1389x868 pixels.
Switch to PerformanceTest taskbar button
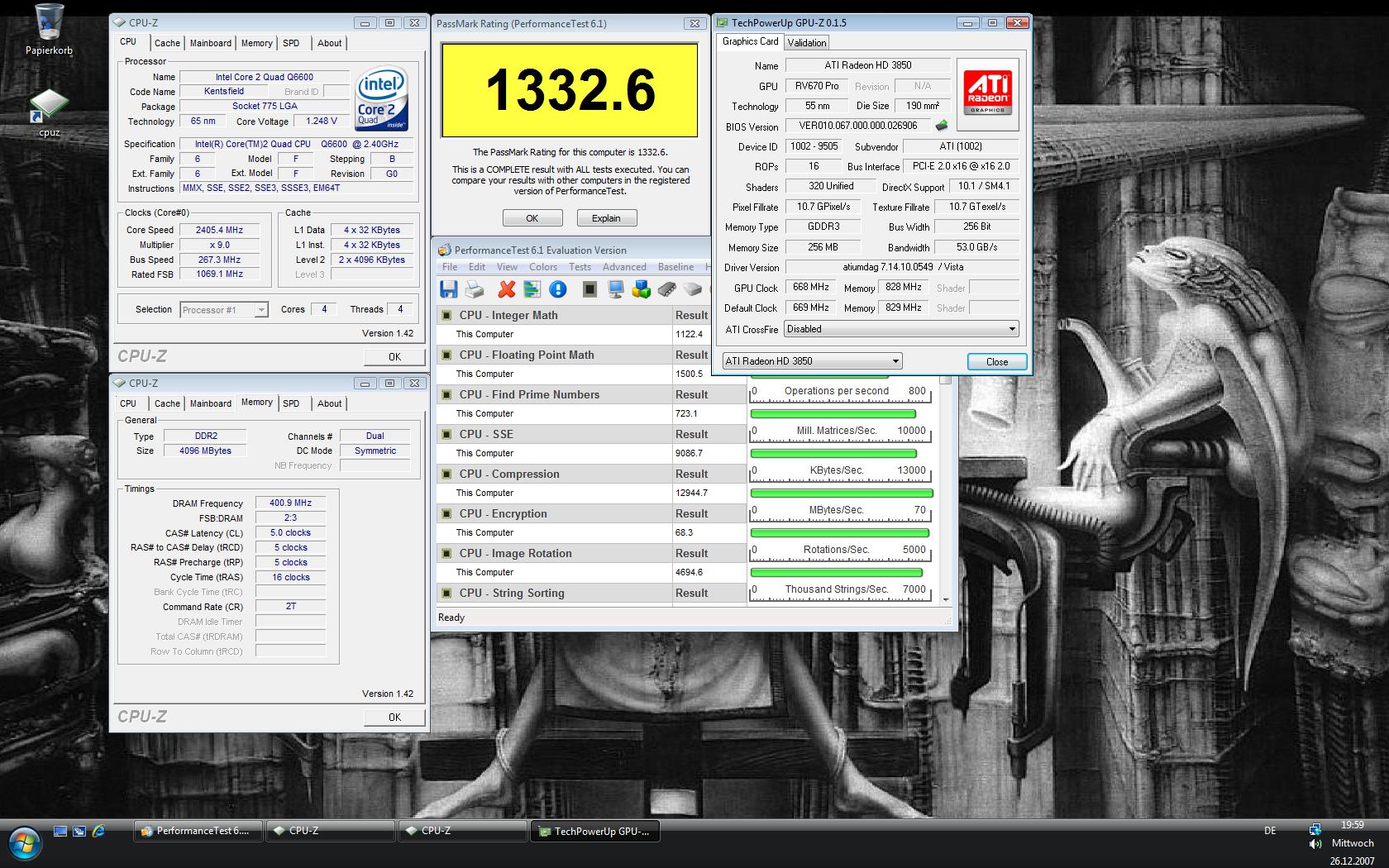tap(198, 831)
